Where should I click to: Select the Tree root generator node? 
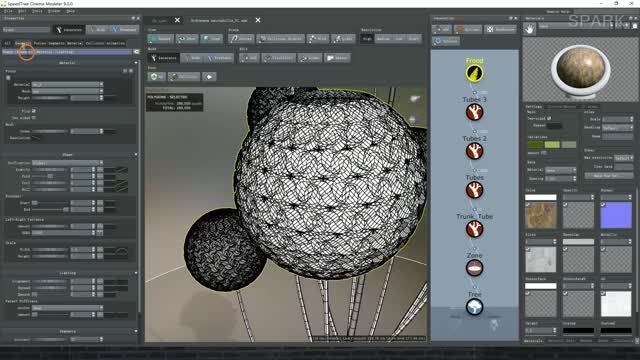pyautogui.click(x=474, y=307)
